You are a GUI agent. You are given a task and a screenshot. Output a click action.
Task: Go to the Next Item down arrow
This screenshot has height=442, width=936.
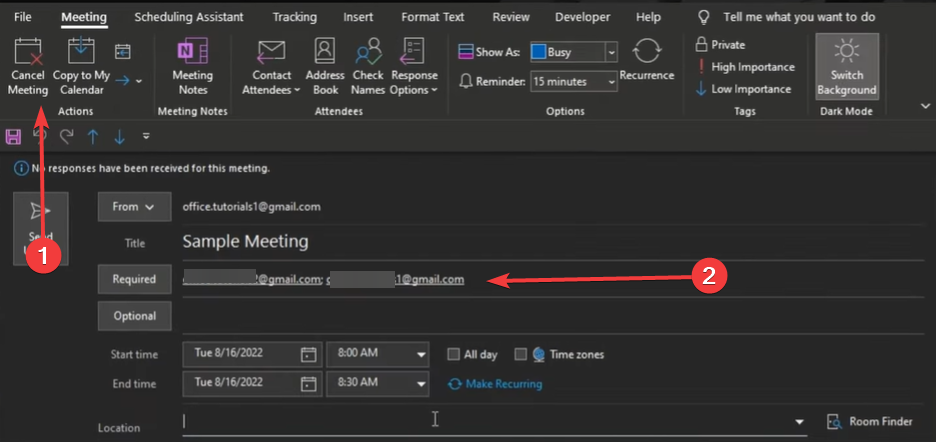119,137
